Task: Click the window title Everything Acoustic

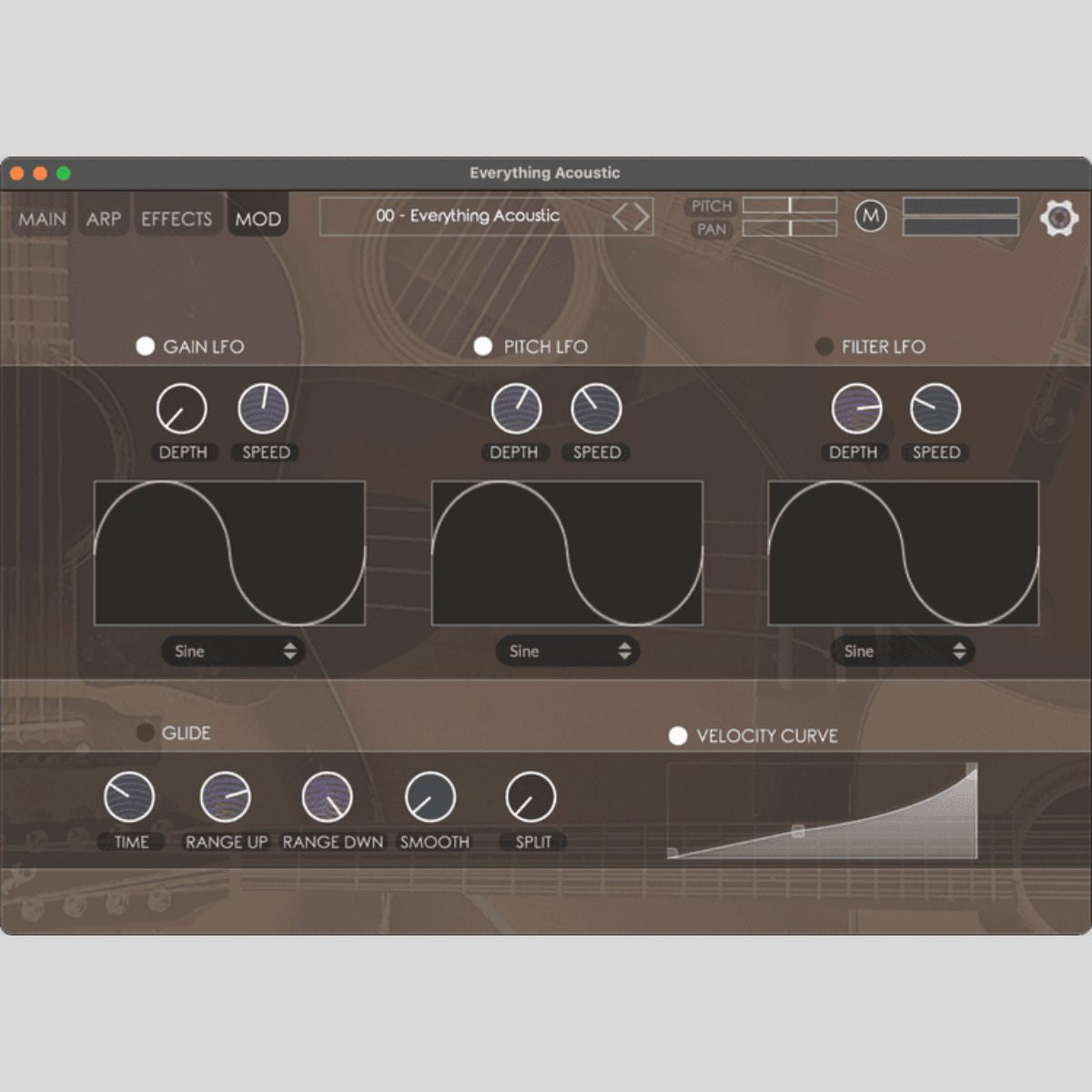Action: point(545,173)
